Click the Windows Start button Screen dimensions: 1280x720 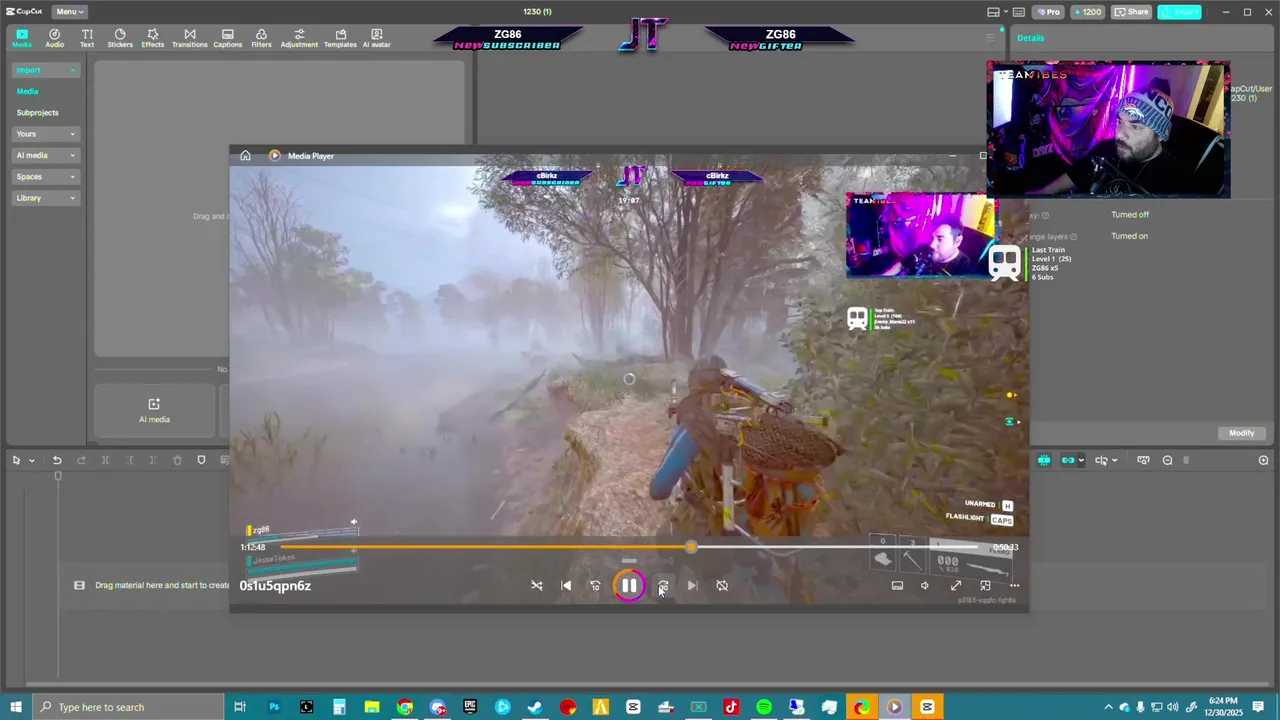pyautogui.click(x=16, y=707)
